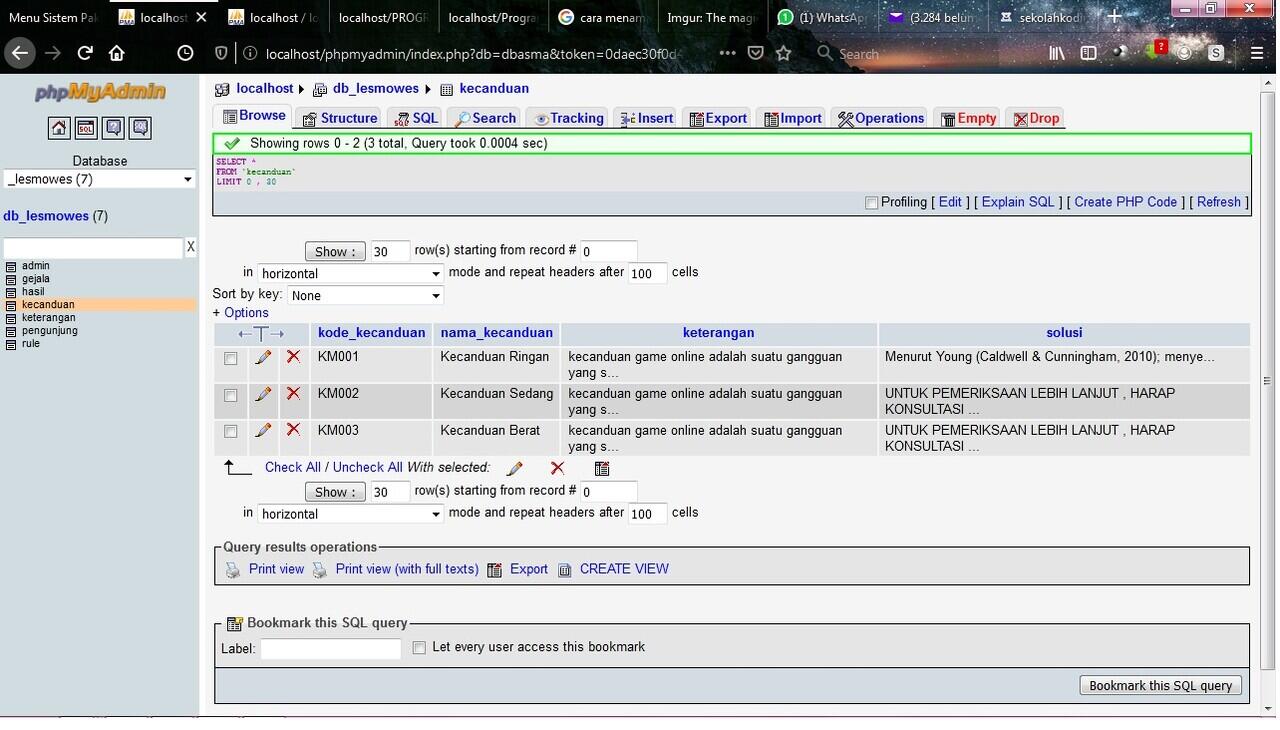Click the Bookmark this SQL query button
Viewport: 1280px width, 730px height.
click(1161, 685)
